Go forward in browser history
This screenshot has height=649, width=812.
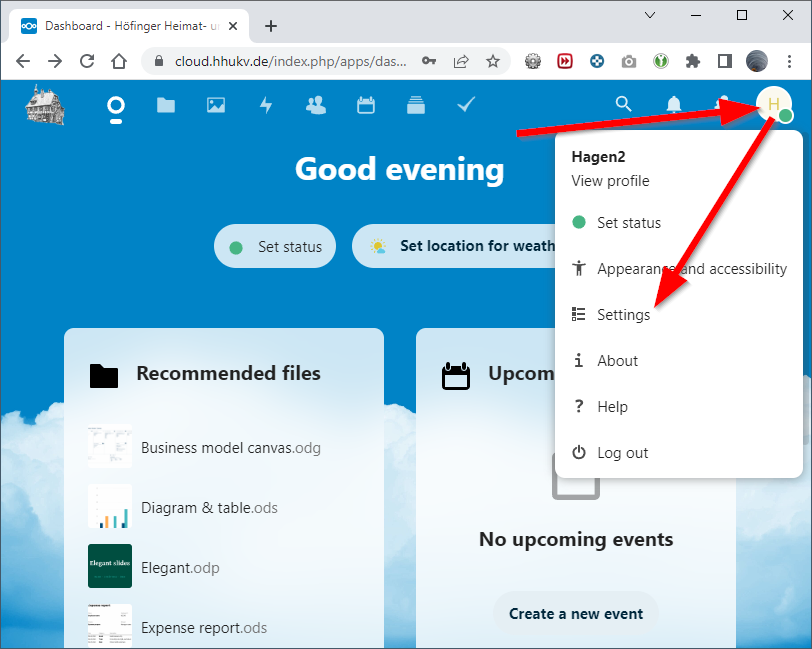(x=55, y=61)
